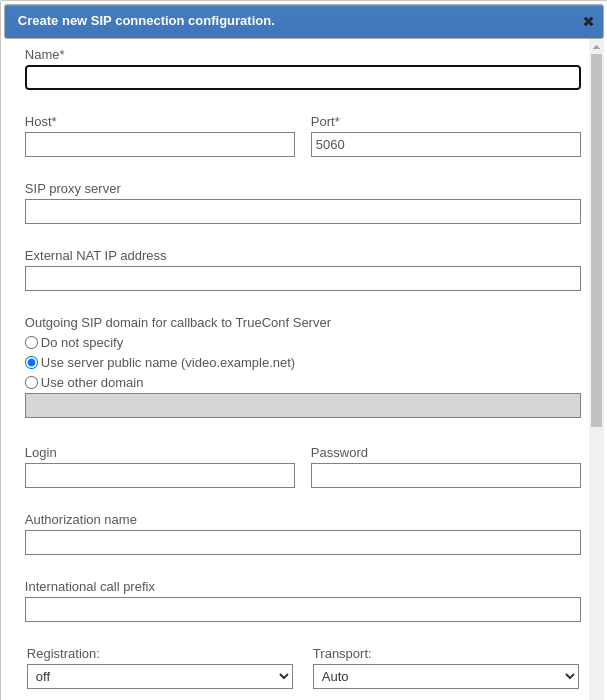Image resolution: width=607 pixels, height=700 pixels.
Task: Click the External NAT IP address field
Action: click(x=303, y=279)
